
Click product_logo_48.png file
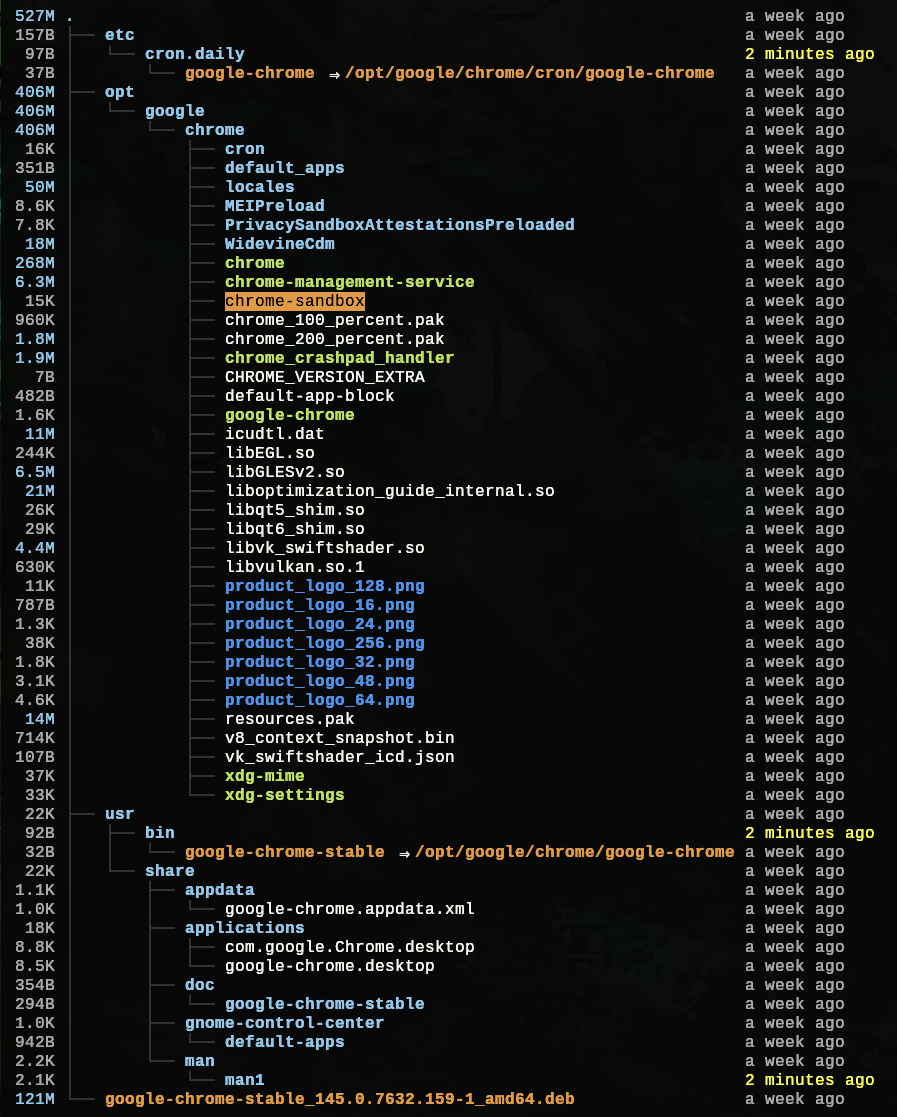(319, 681)
